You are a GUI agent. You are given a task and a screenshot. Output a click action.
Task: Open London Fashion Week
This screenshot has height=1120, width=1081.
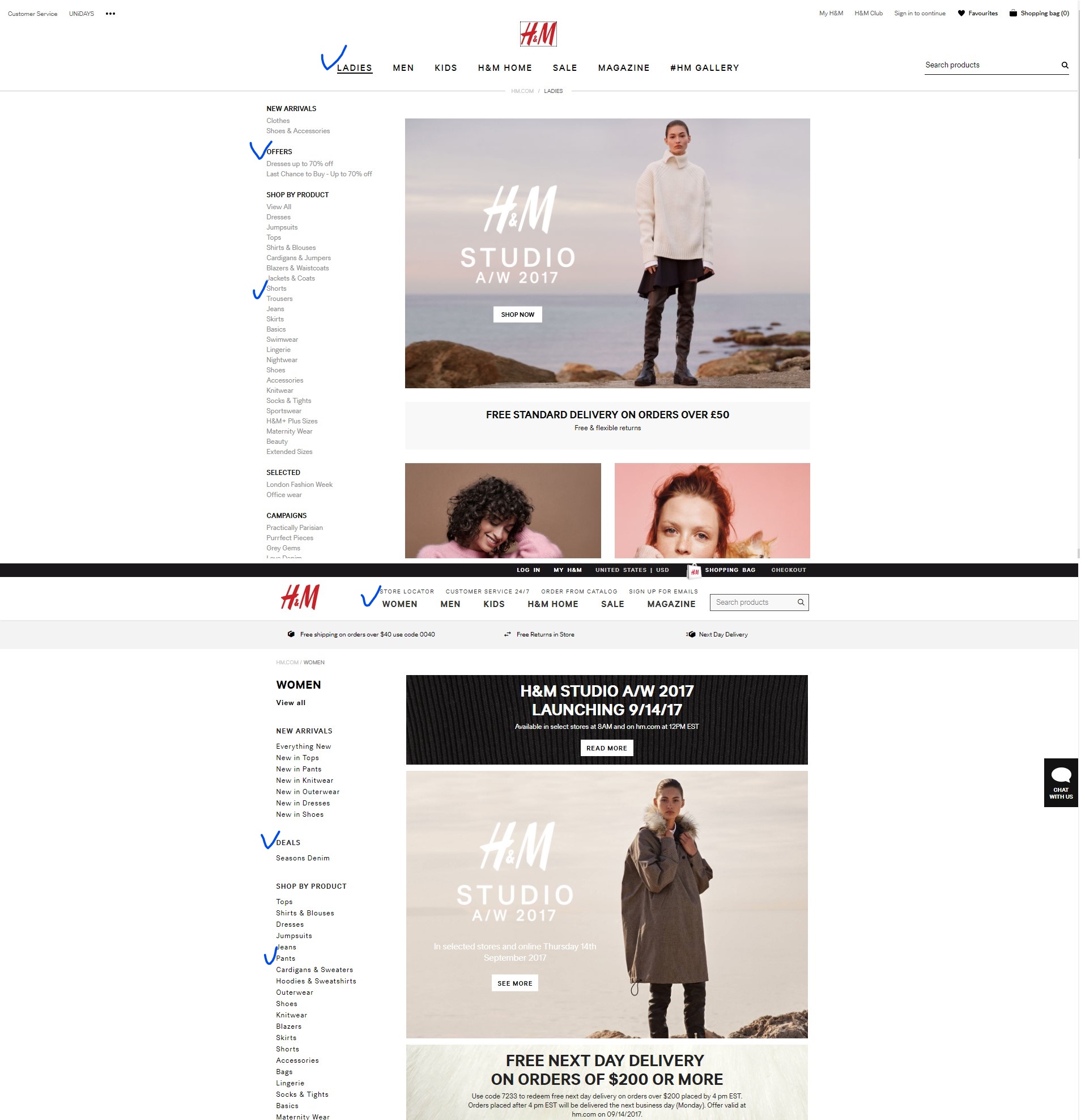pyautogui.click(x=299, y=485)
